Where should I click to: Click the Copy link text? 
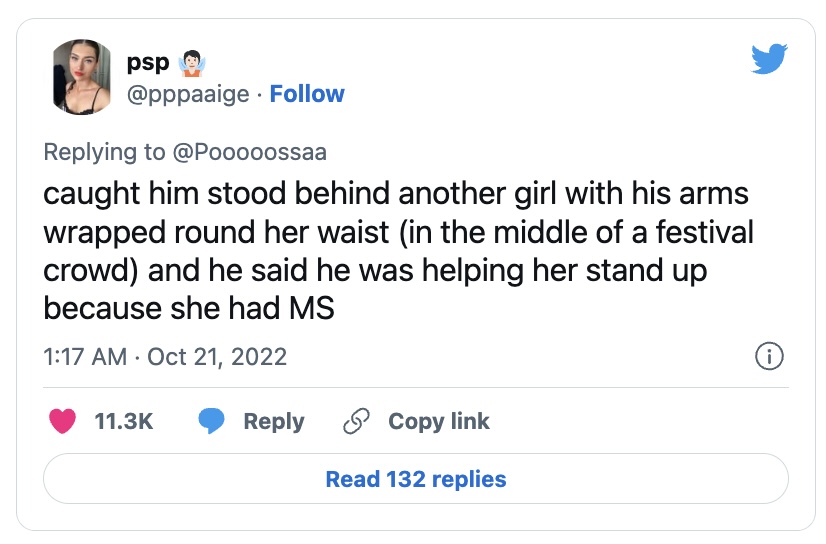[x=439, y=421]
